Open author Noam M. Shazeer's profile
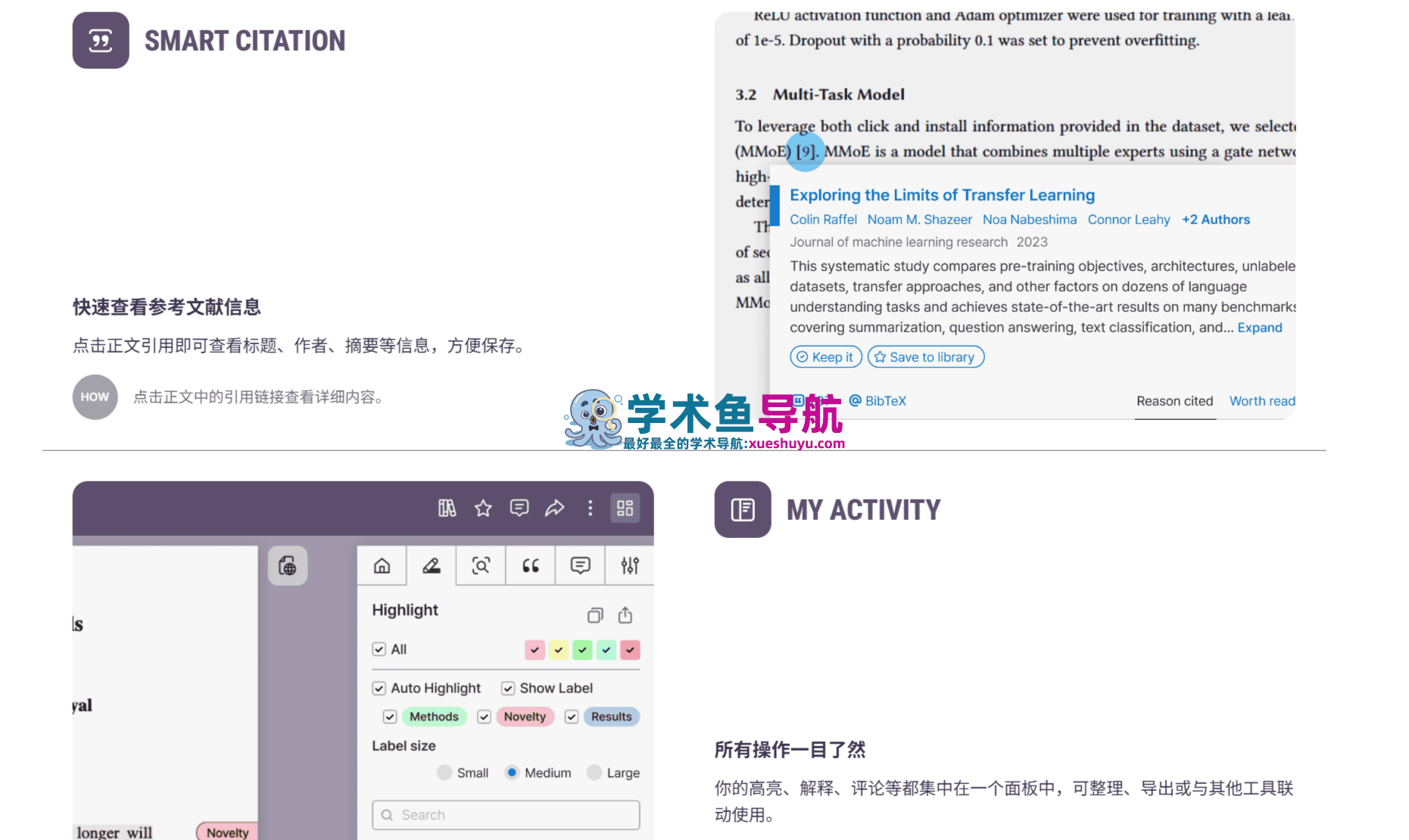Screen dimensions: 1409x840 tap(920, 219)
